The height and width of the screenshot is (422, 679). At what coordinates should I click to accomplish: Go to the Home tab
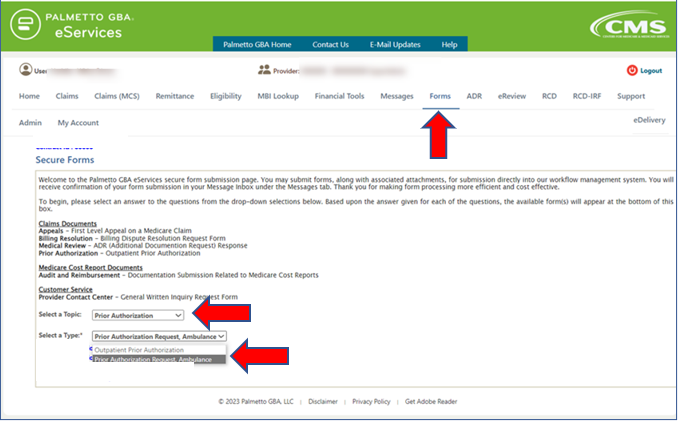click(29, 96)
